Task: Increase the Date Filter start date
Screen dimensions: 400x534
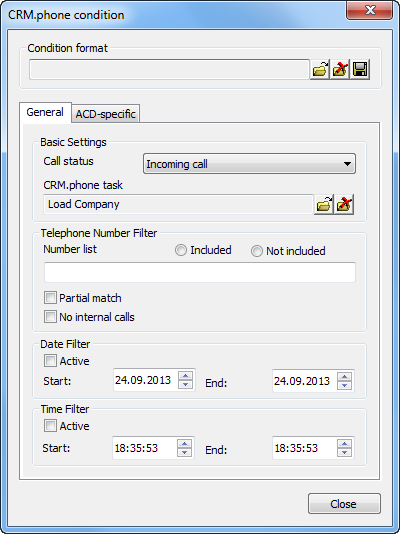Action: tap(186, 376)
